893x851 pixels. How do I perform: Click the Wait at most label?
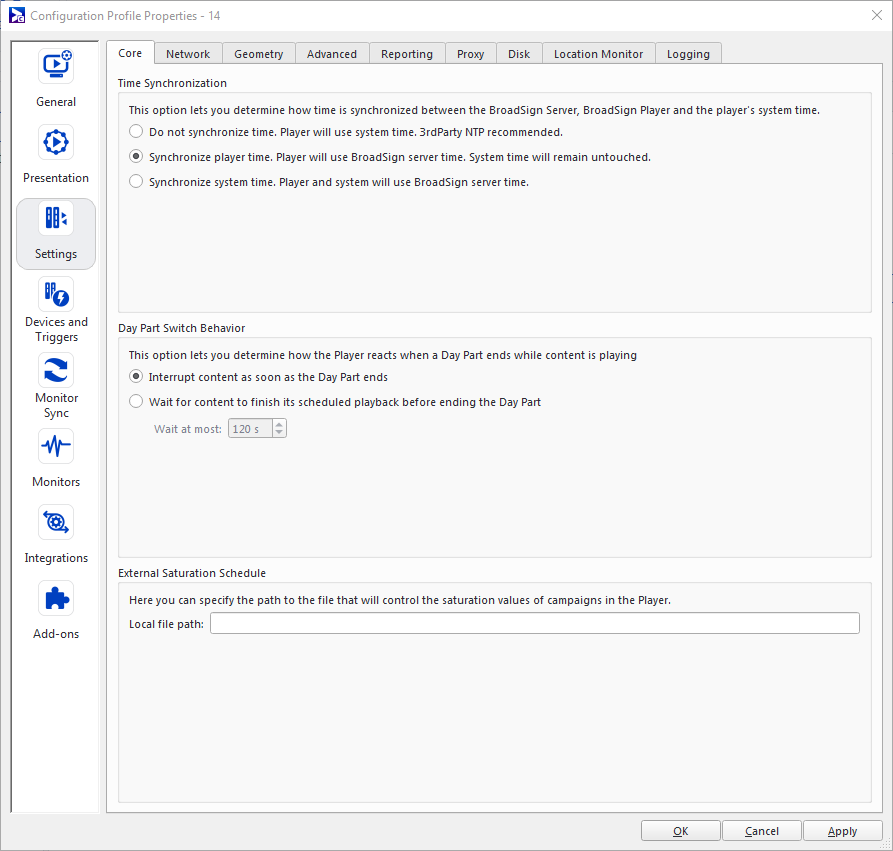pyautogui.click(x=187, y=429)
